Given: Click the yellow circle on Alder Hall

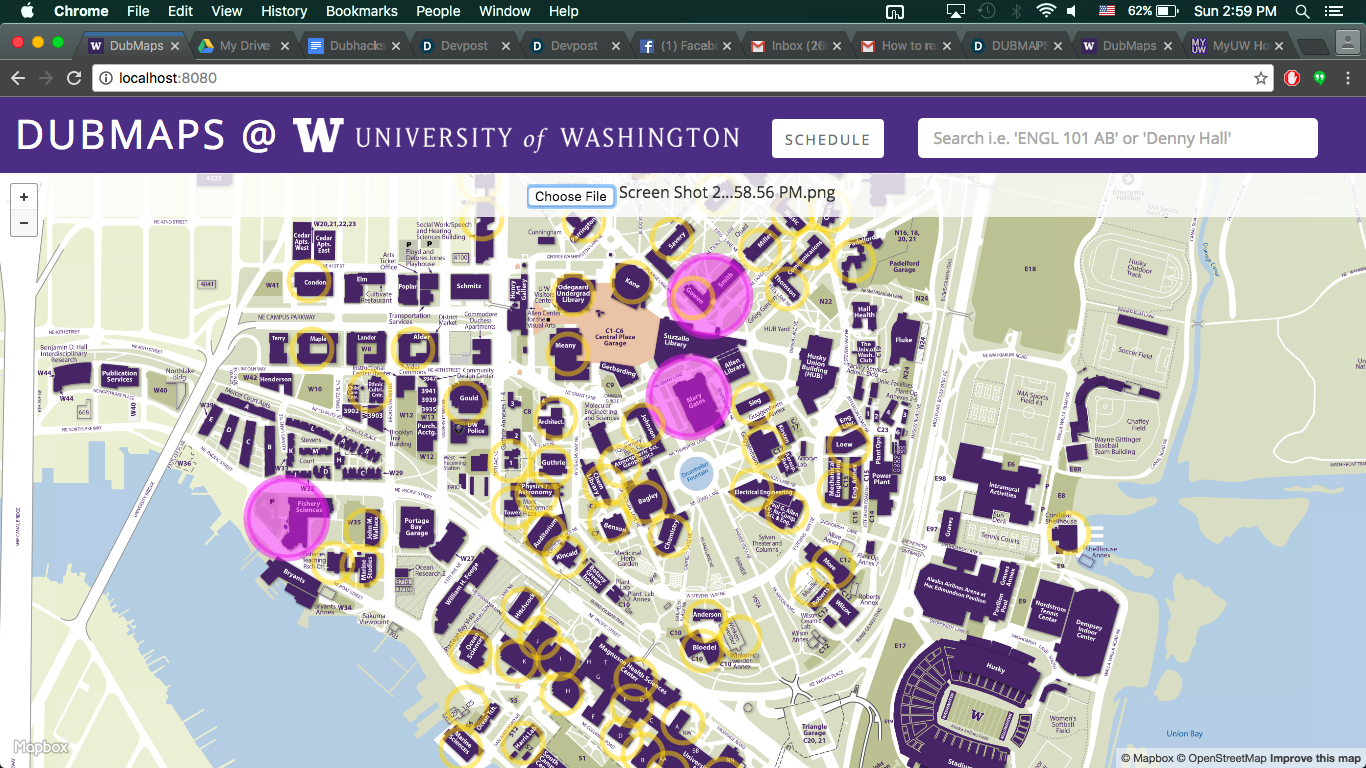Looking at the screenshot, I should tap(416, 348).
